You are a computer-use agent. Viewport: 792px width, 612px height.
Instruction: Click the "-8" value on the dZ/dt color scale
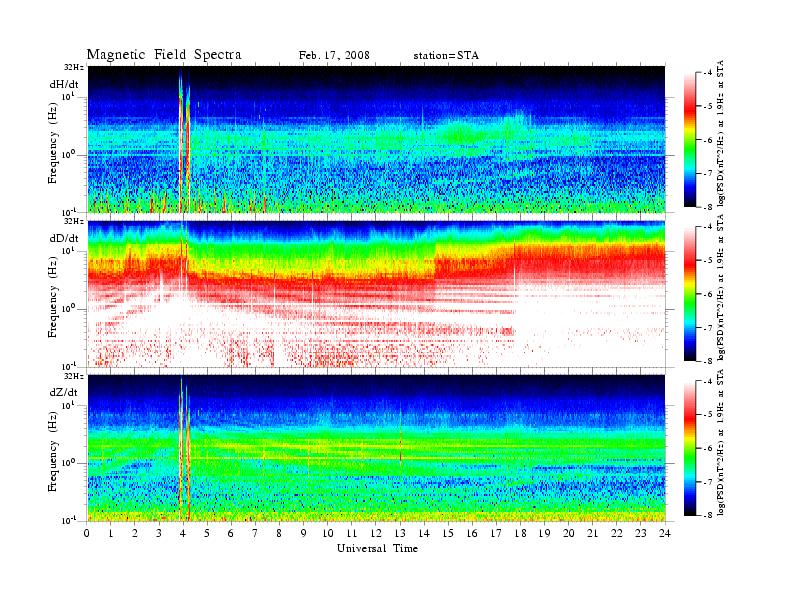[708, 515]
